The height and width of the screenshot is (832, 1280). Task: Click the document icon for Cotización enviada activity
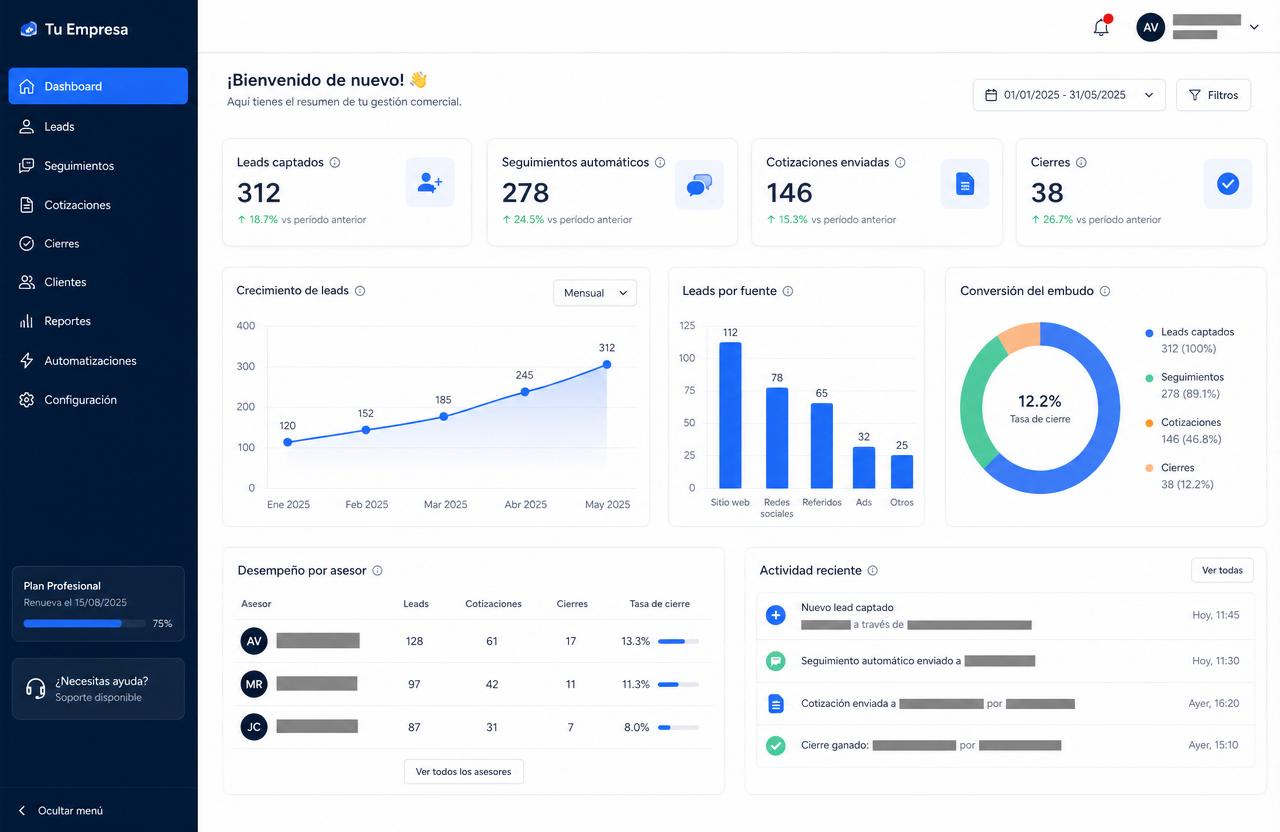(x=775, y=703)
